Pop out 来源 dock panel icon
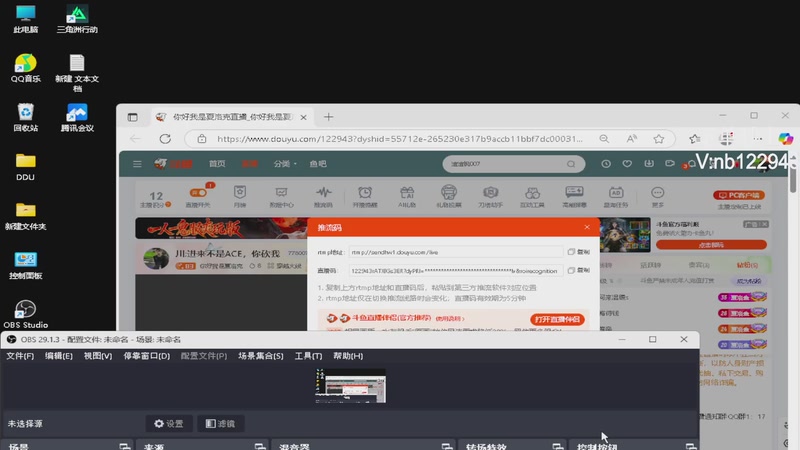The image size is (800, 450). point(260,446)
